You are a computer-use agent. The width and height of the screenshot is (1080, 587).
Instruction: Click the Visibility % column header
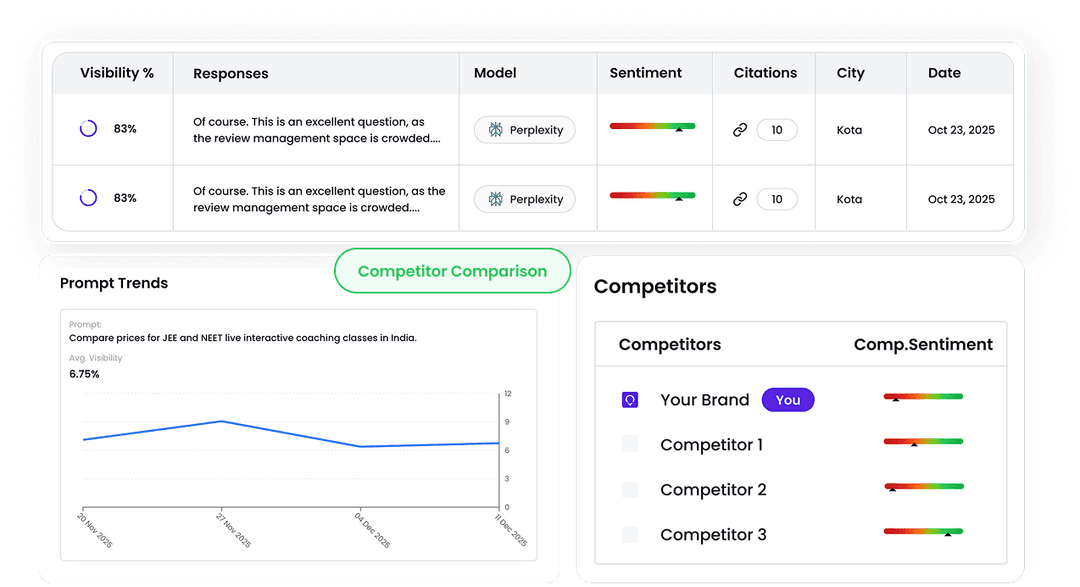click(117, 72)
